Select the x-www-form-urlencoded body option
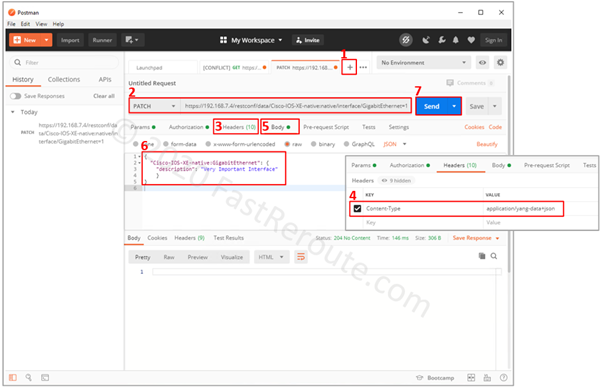Image resolution: width=602 pixels, height=389 pixels. 240,144
